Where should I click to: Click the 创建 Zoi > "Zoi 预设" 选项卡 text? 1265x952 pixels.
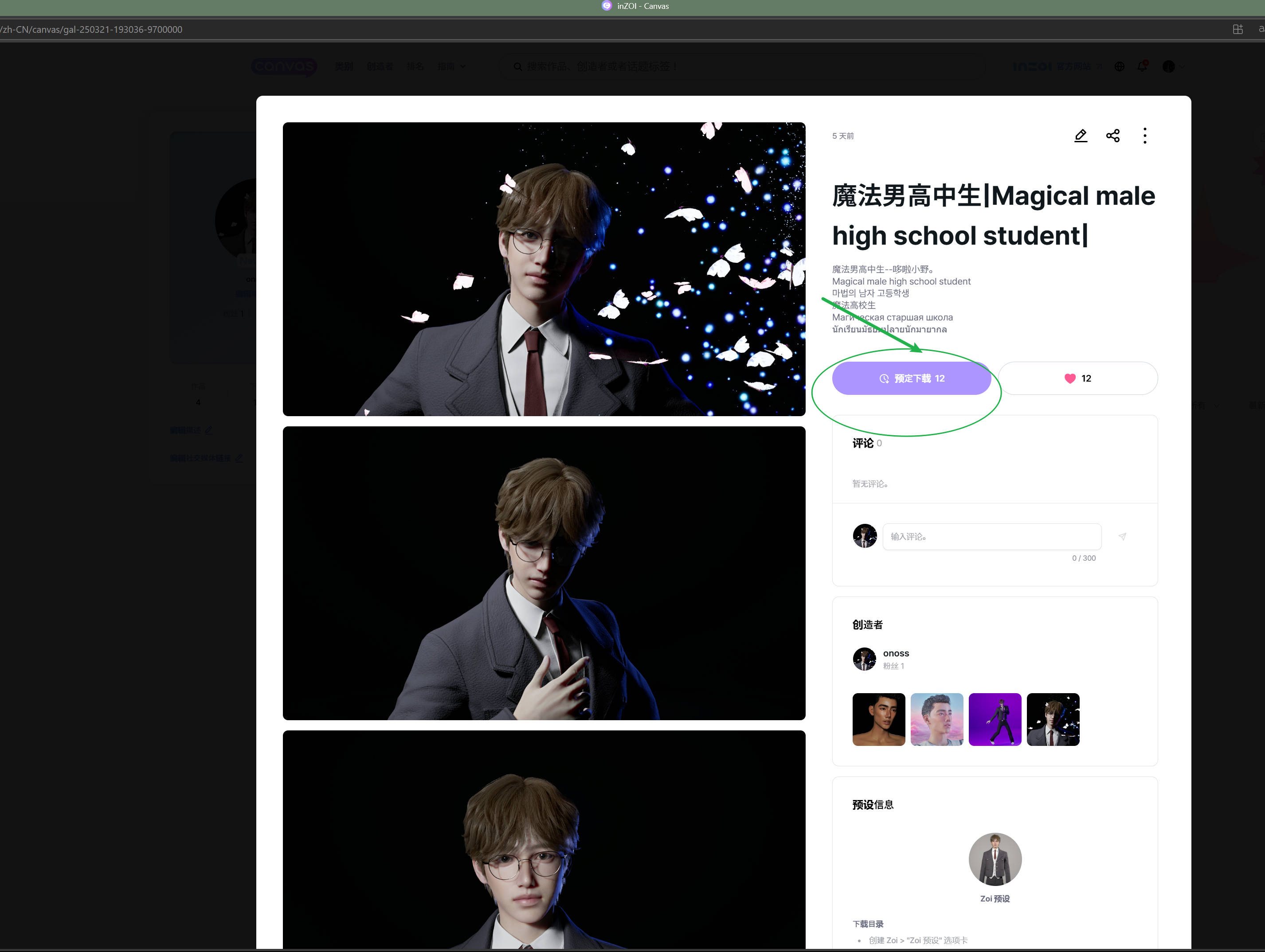click(x=918, y=940)
